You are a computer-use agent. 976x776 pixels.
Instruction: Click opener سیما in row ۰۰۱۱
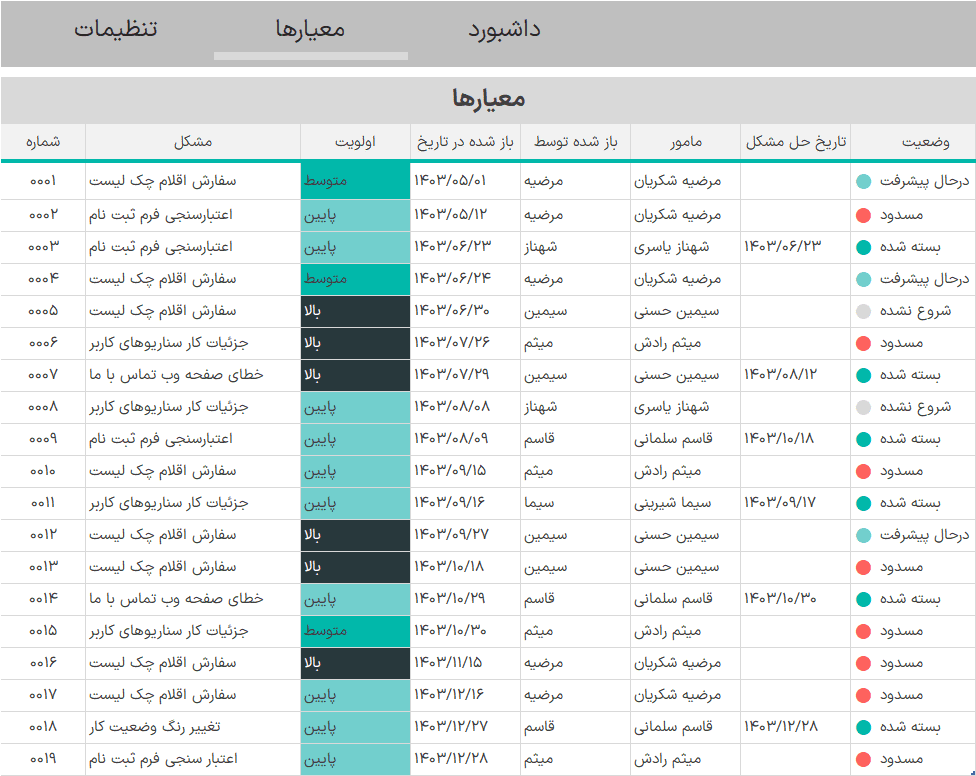[x=539, y=503]
